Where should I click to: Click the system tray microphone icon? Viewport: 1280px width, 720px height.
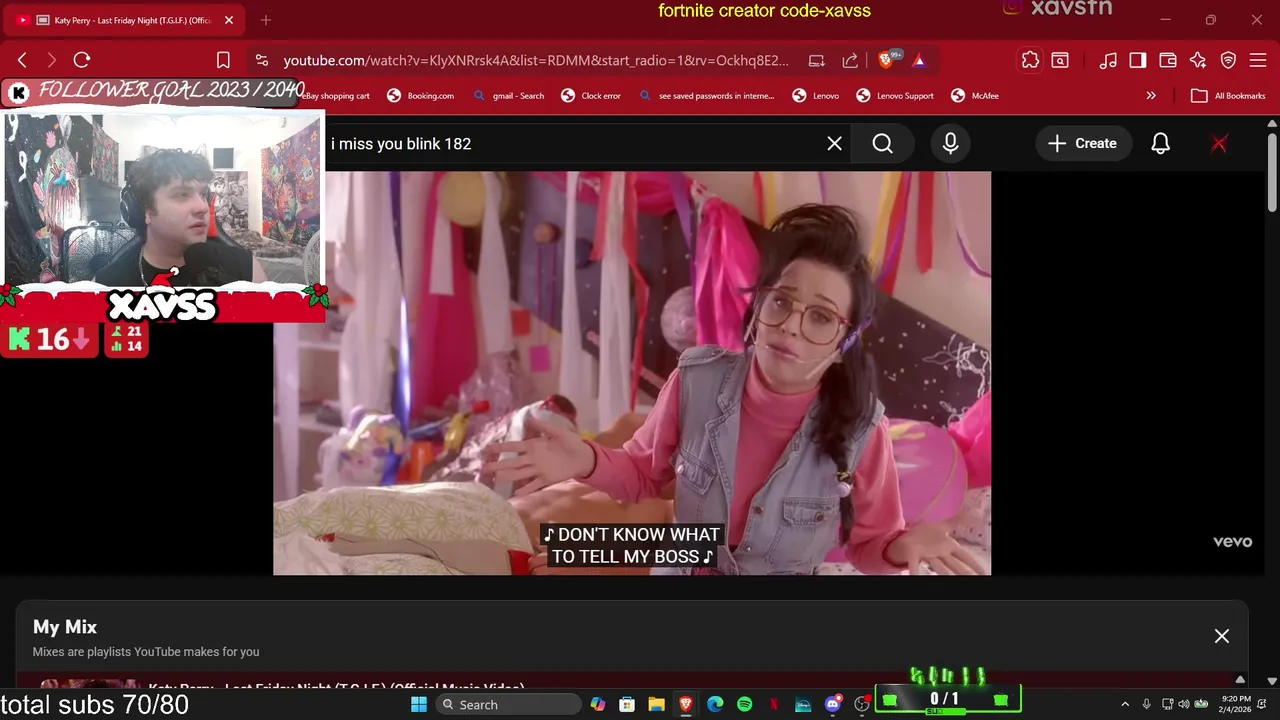tap(1146, 704)
